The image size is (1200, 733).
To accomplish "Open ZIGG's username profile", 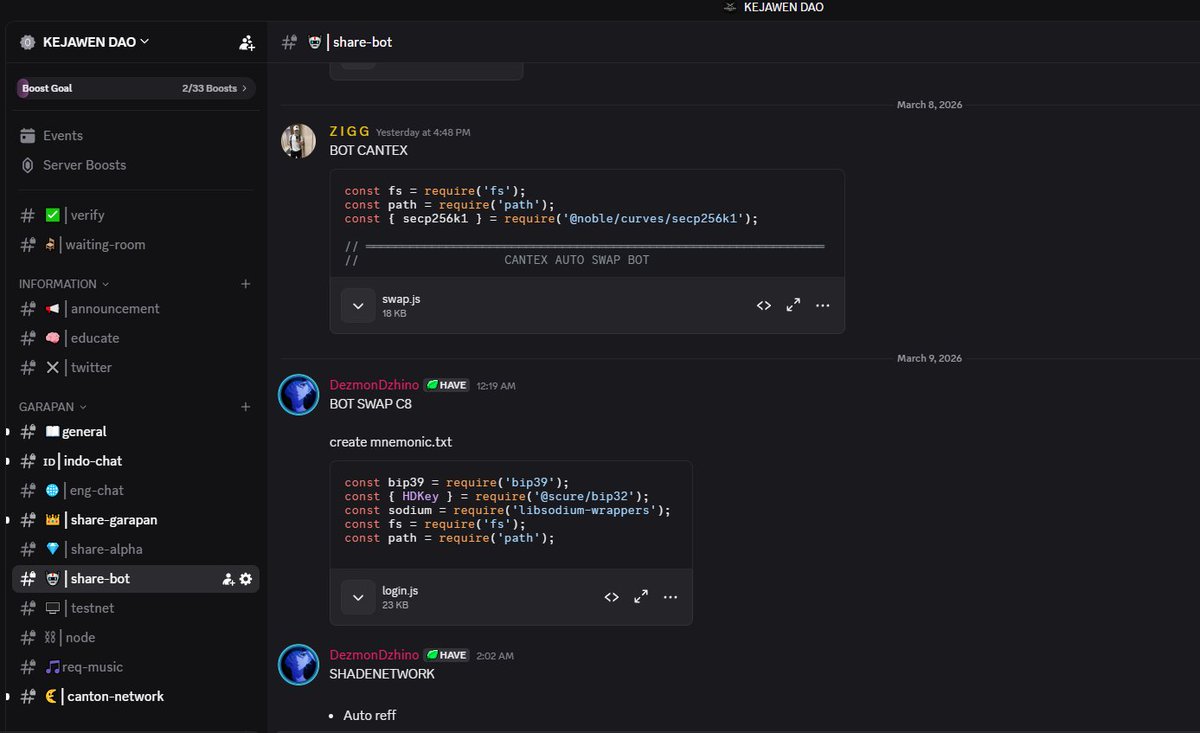I will (350, 132).
